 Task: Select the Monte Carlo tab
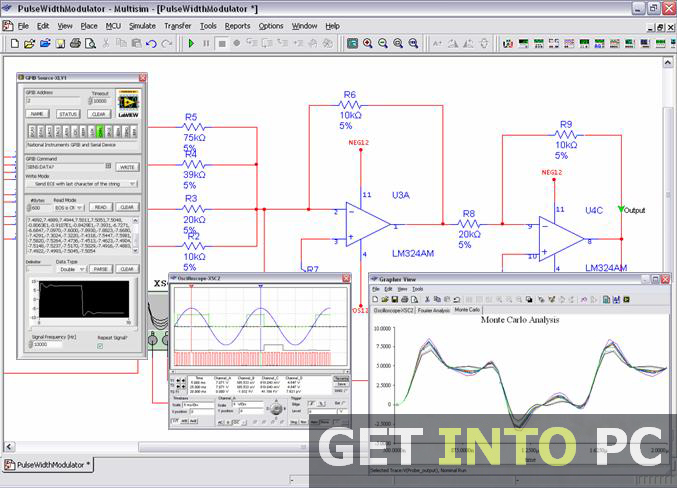click(x=467, y=310)
